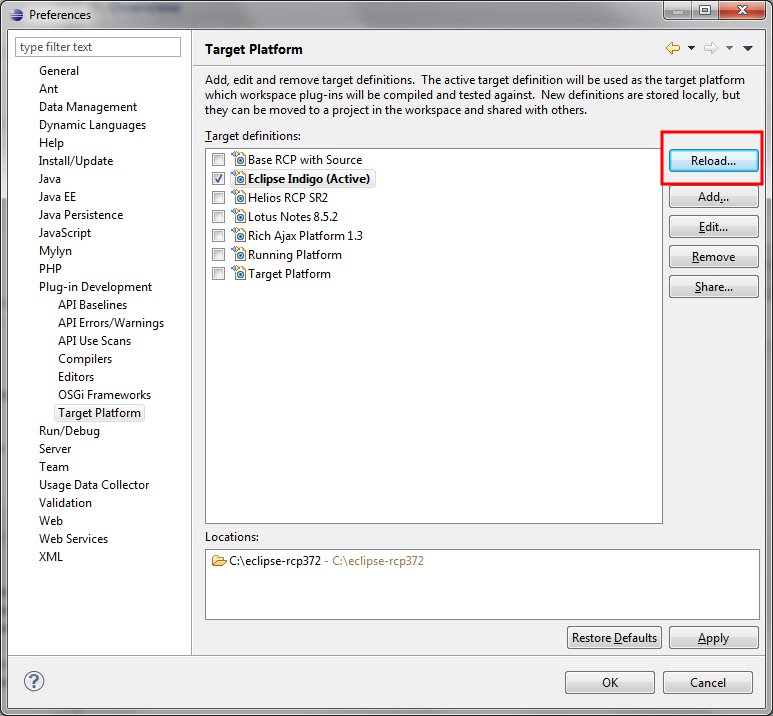Click the help question mark icon

[32, 682]
